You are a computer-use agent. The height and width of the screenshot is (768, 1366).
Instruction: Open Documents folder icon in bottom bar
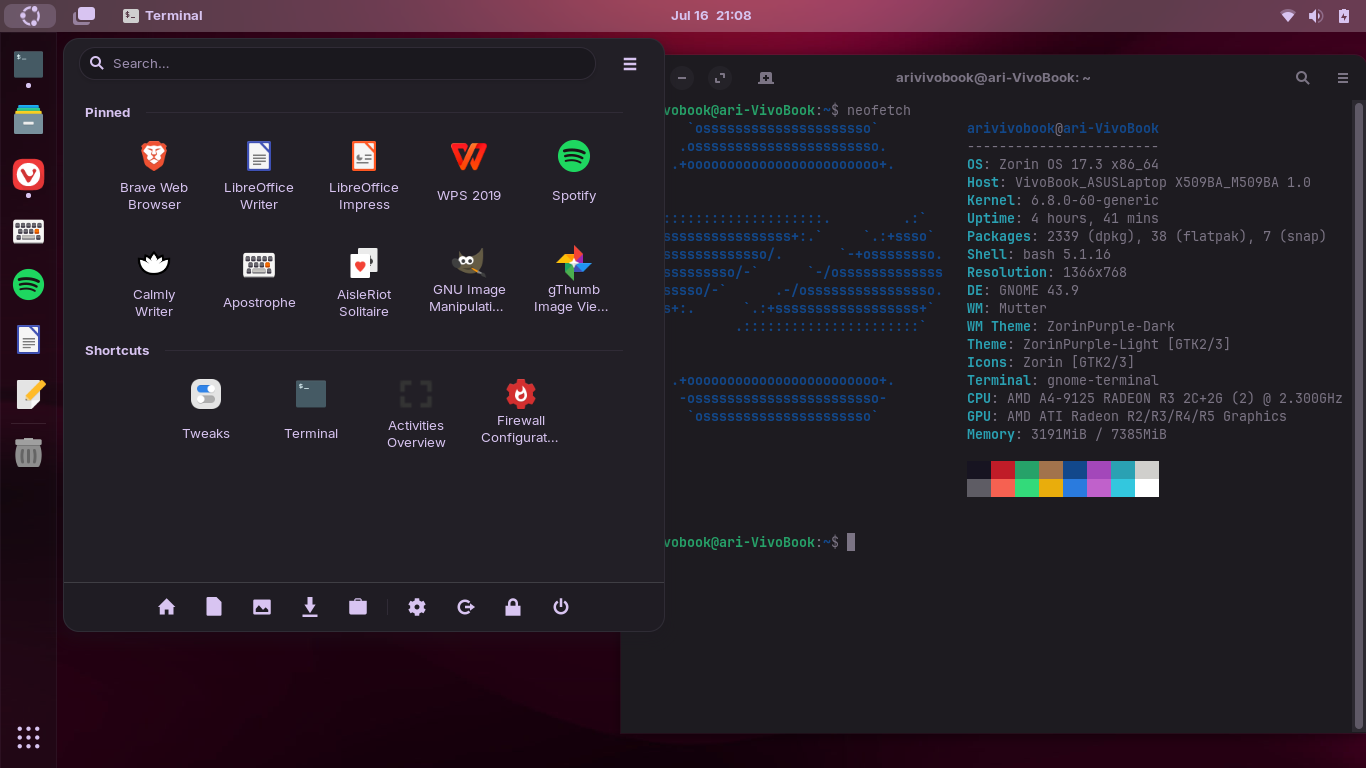(x=214, y=607)
